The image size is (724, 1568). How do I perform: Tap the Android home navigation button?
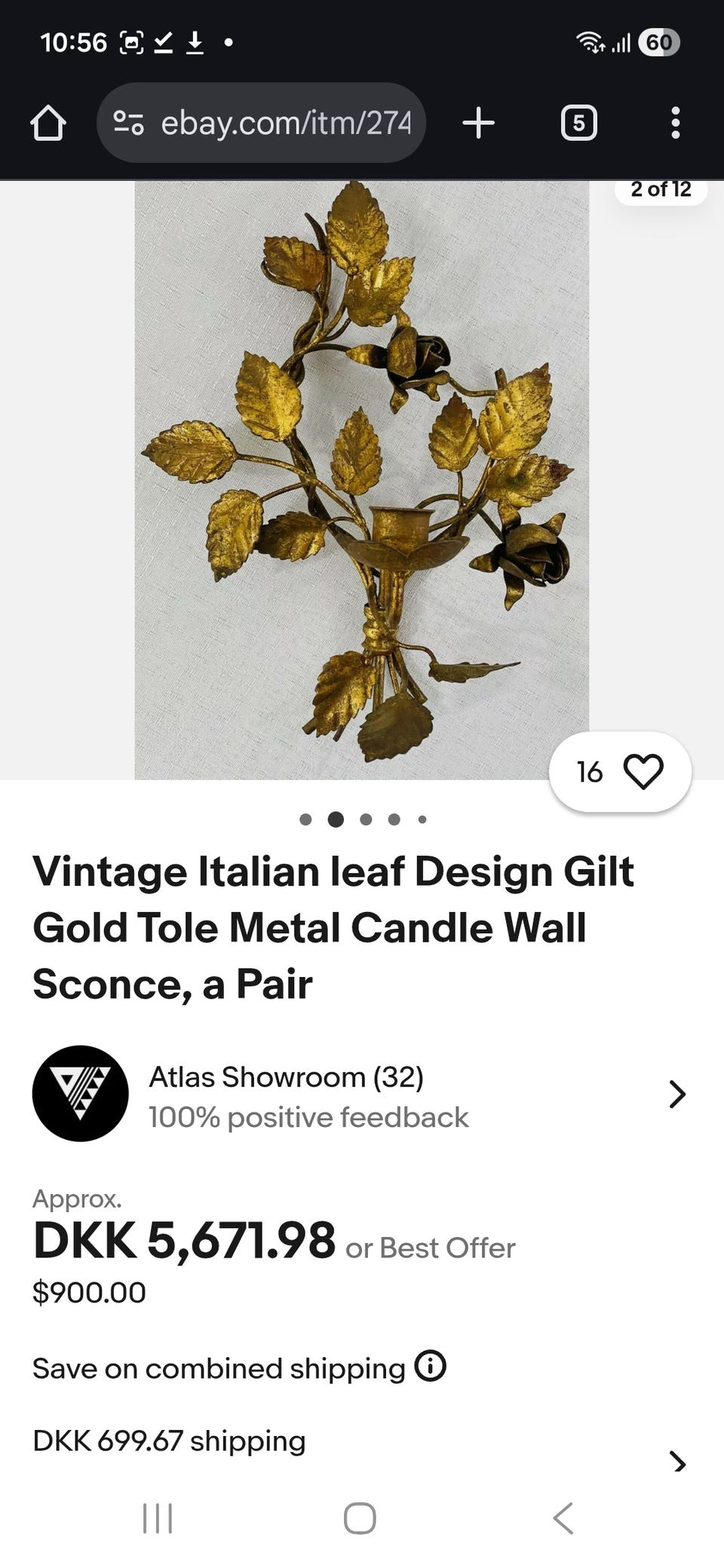click(x=360, y=1518)
